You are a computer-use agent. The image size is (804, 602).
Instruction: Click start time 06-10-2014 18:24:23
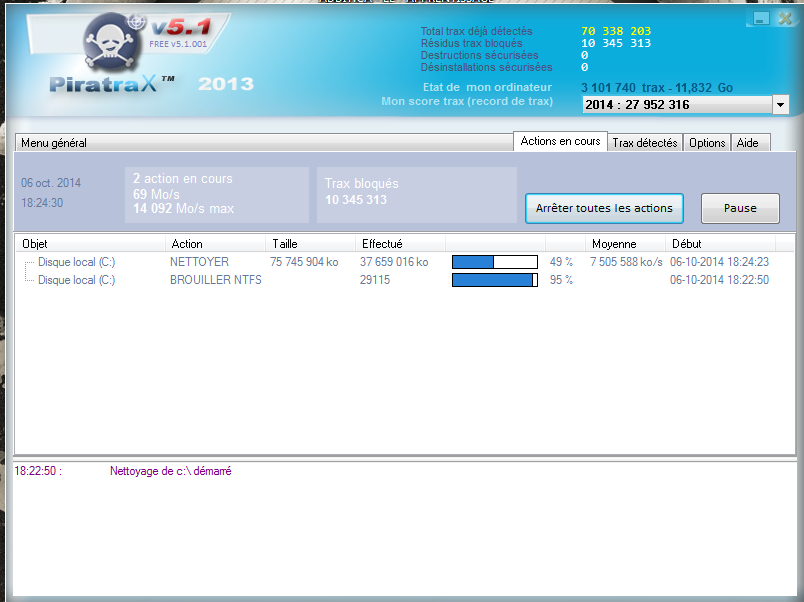719,262
